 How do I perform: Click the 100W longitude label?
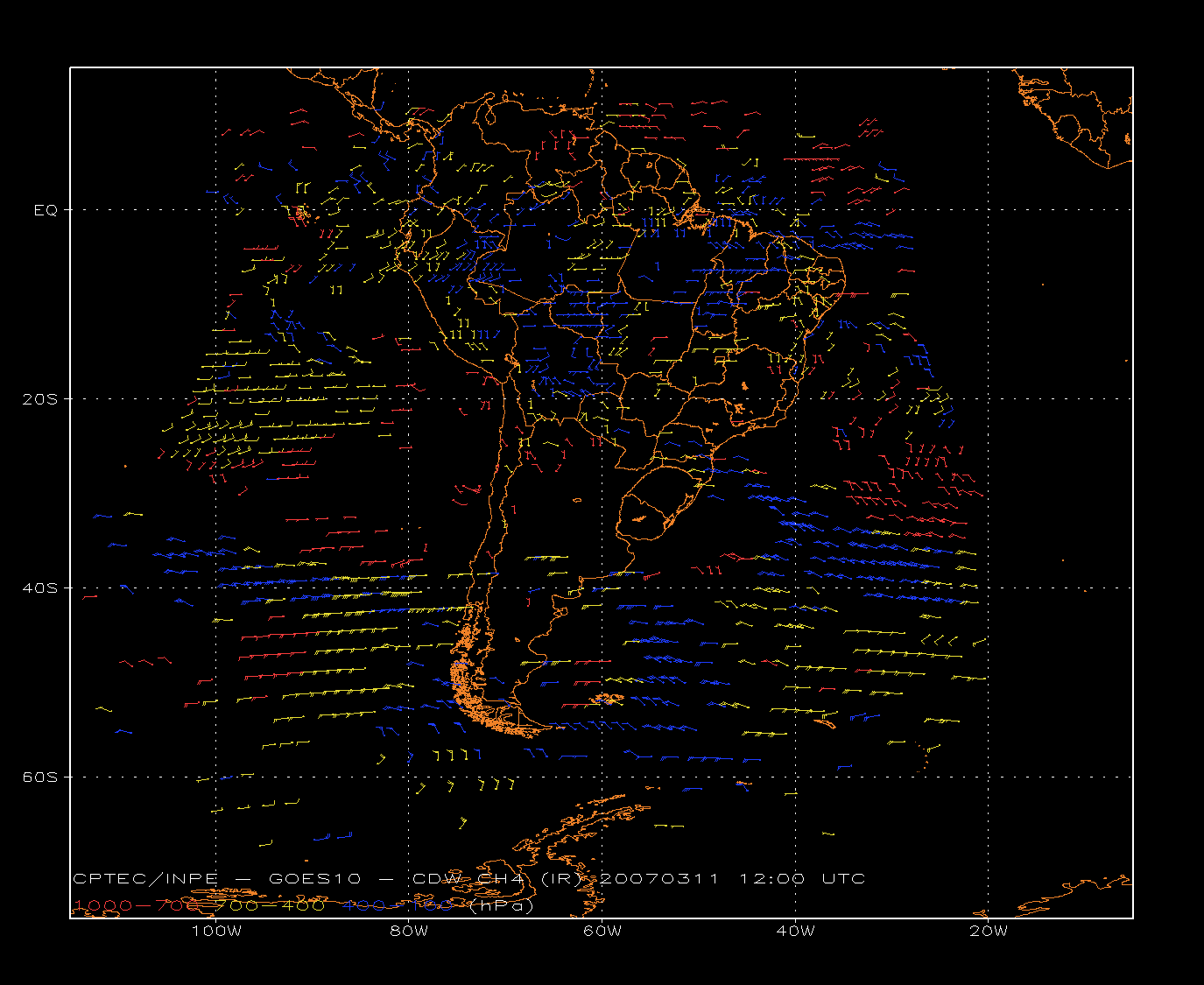(216, 931)
